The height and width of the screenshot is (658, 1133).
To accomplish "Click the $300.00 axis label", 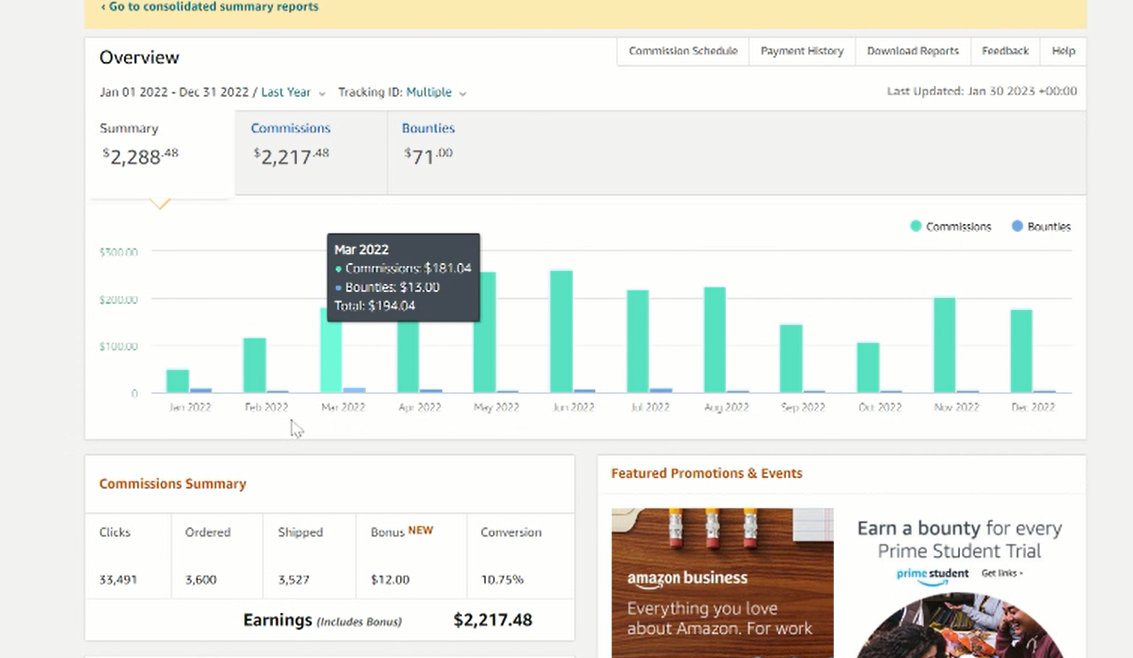I will 119,252.
